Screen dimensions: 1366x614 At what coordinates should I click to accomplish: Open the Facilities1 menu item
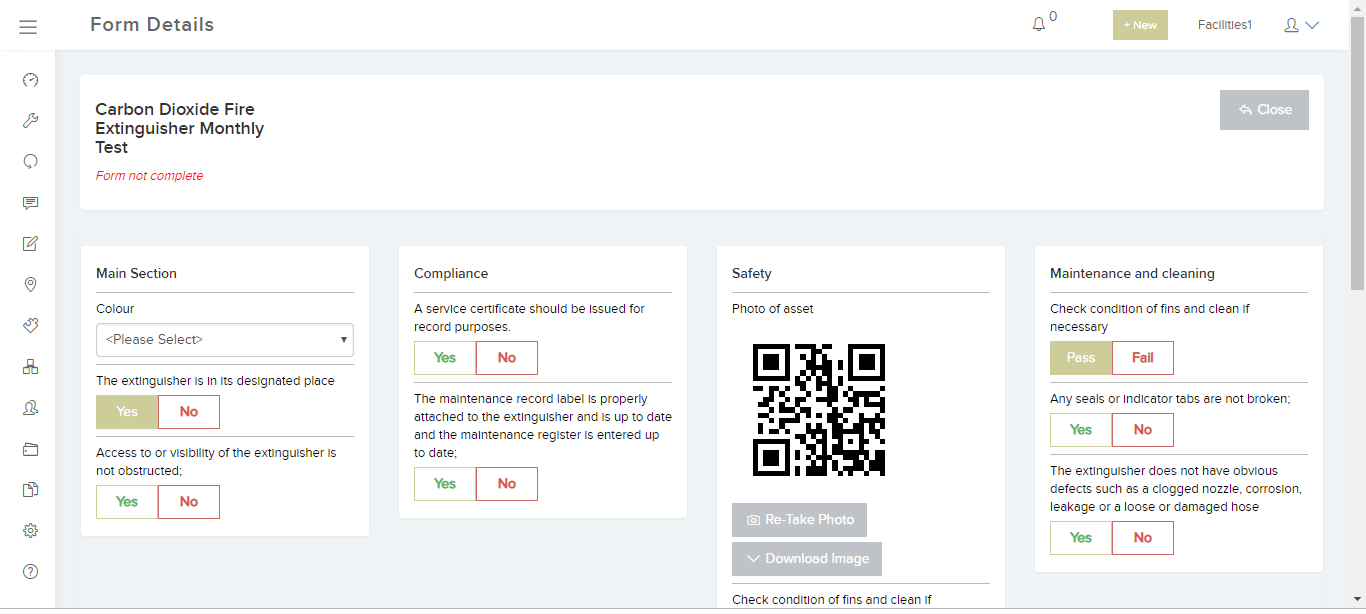pos(1225,25)
